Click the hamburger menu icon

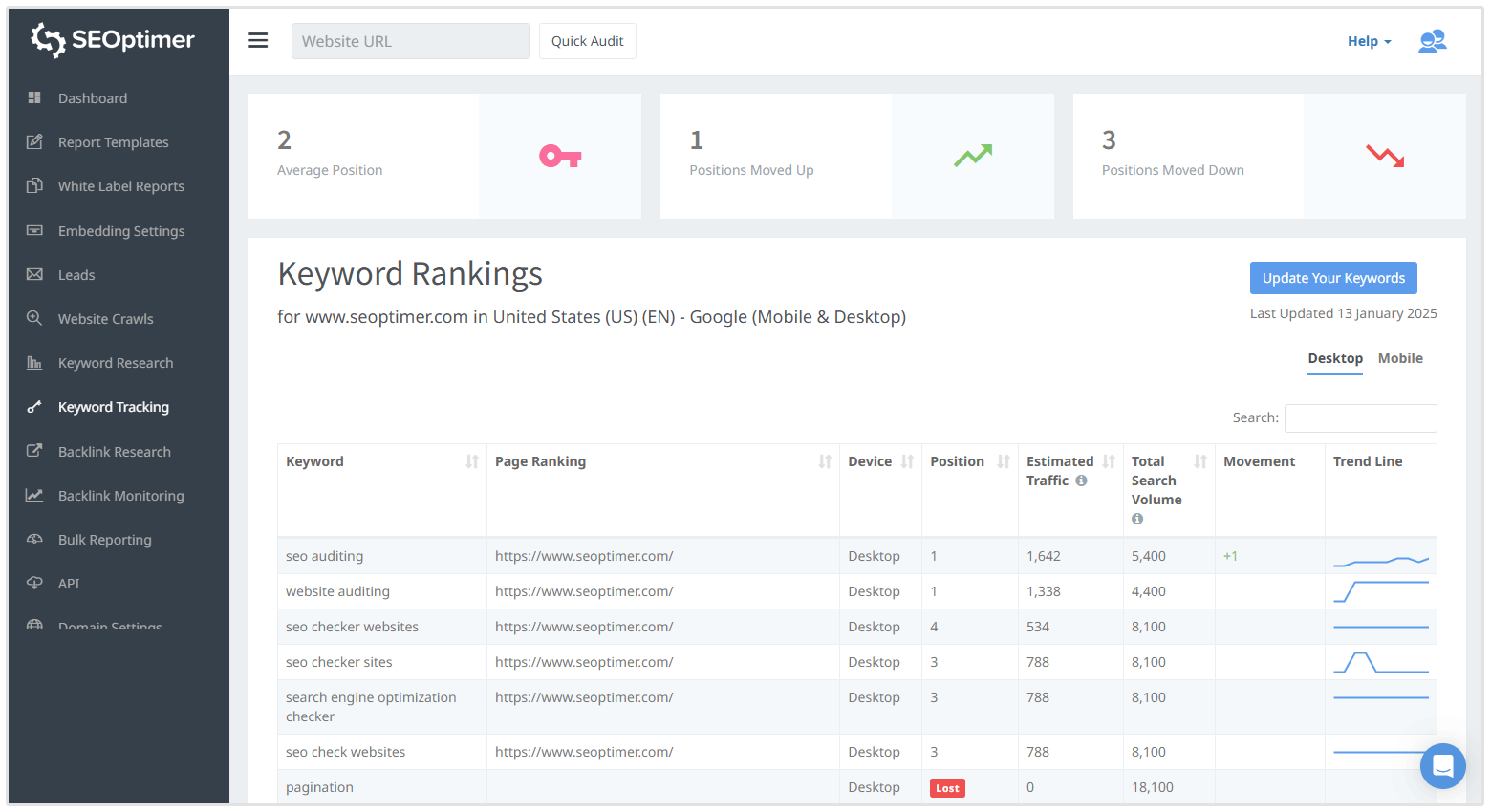pos(258,40)
